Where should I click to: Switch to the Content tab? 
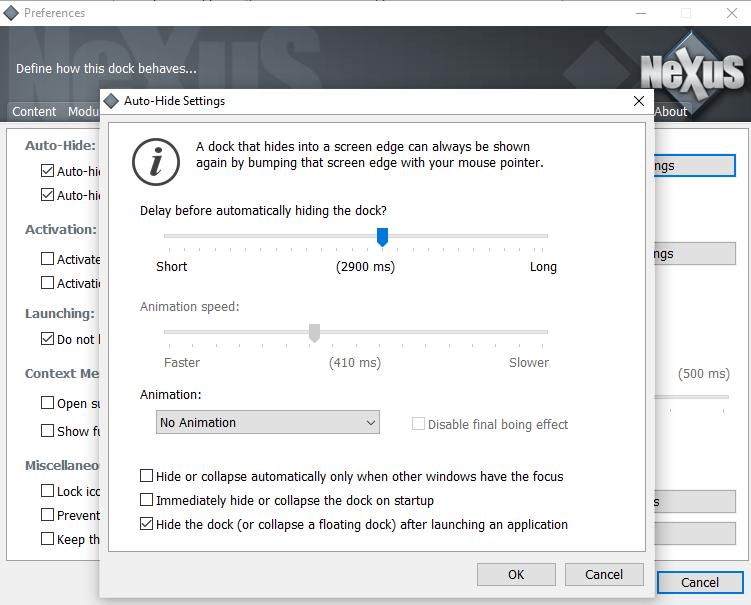[x=34, y=112]
